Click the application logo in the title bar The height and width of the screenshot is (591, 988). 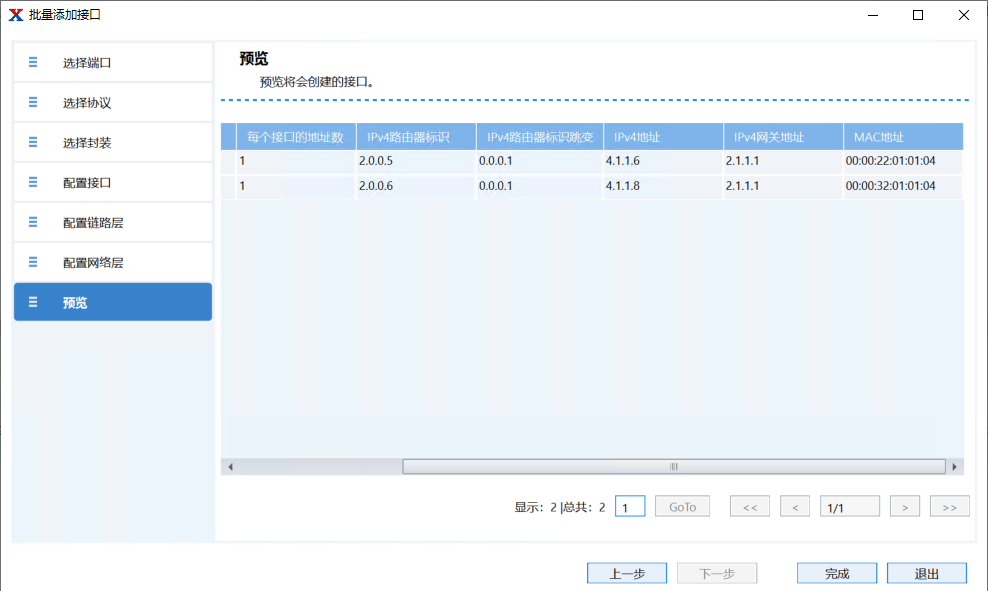14,15
